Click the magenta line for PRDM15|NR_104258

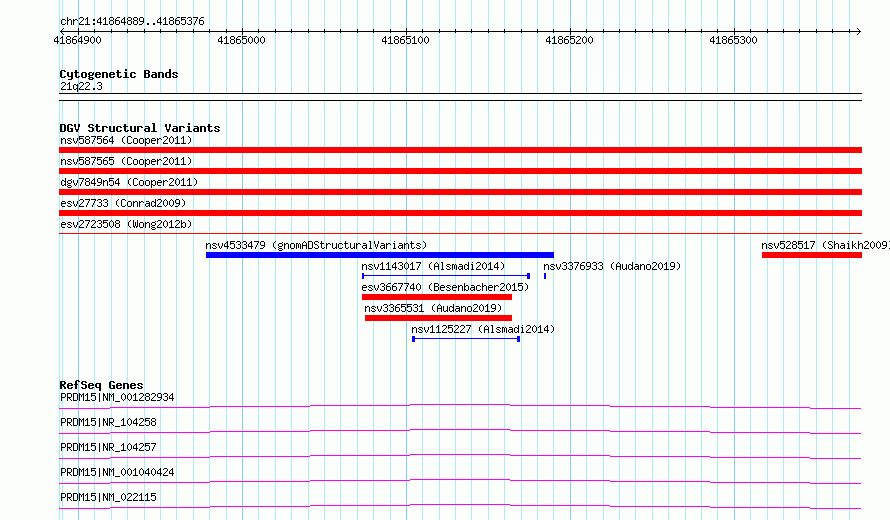[x=460, y=431]
